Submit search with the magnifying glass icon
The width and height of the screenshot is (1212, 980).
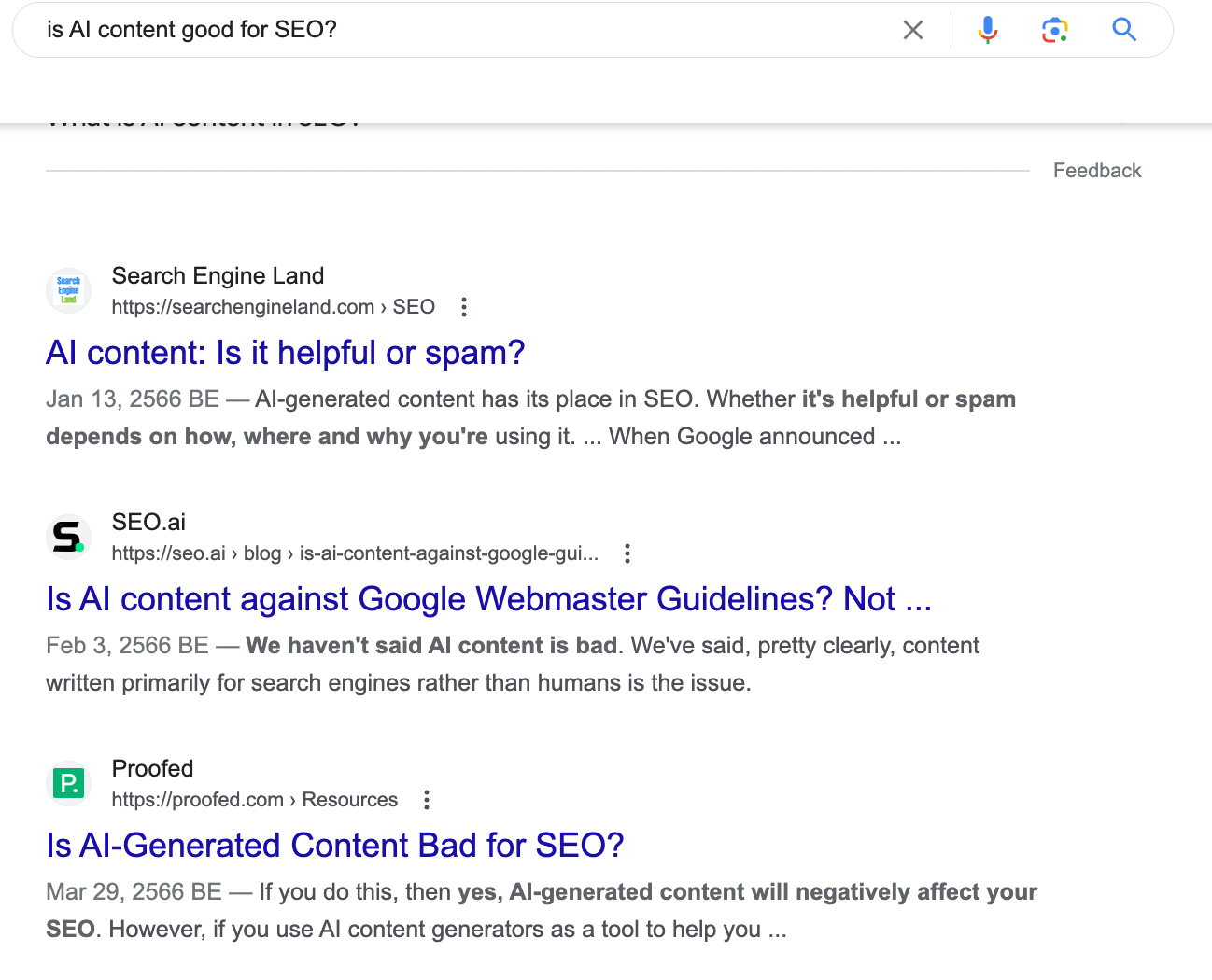1124,30
